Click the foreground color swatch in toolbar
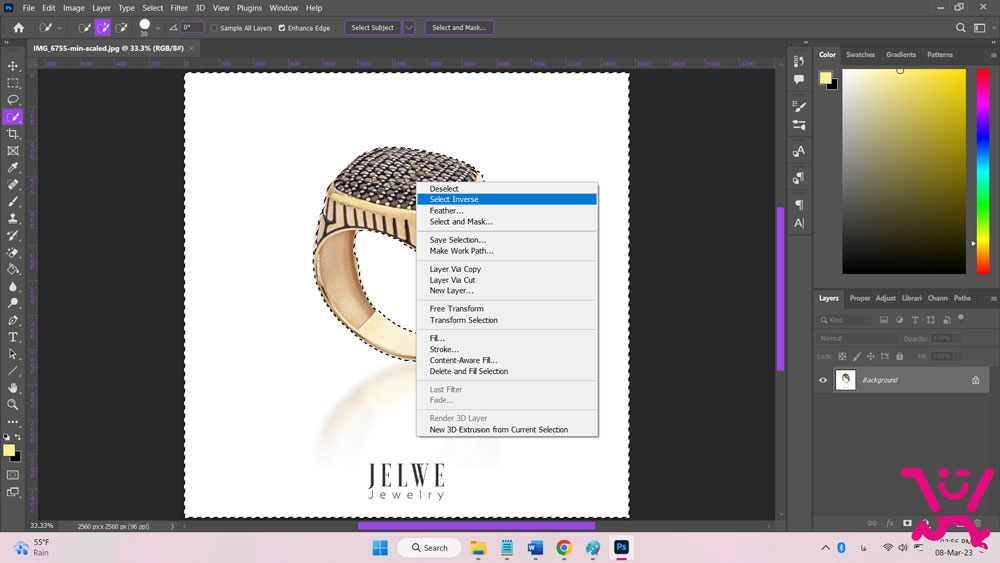This screenshot has height=563, width=1000. 8,450
